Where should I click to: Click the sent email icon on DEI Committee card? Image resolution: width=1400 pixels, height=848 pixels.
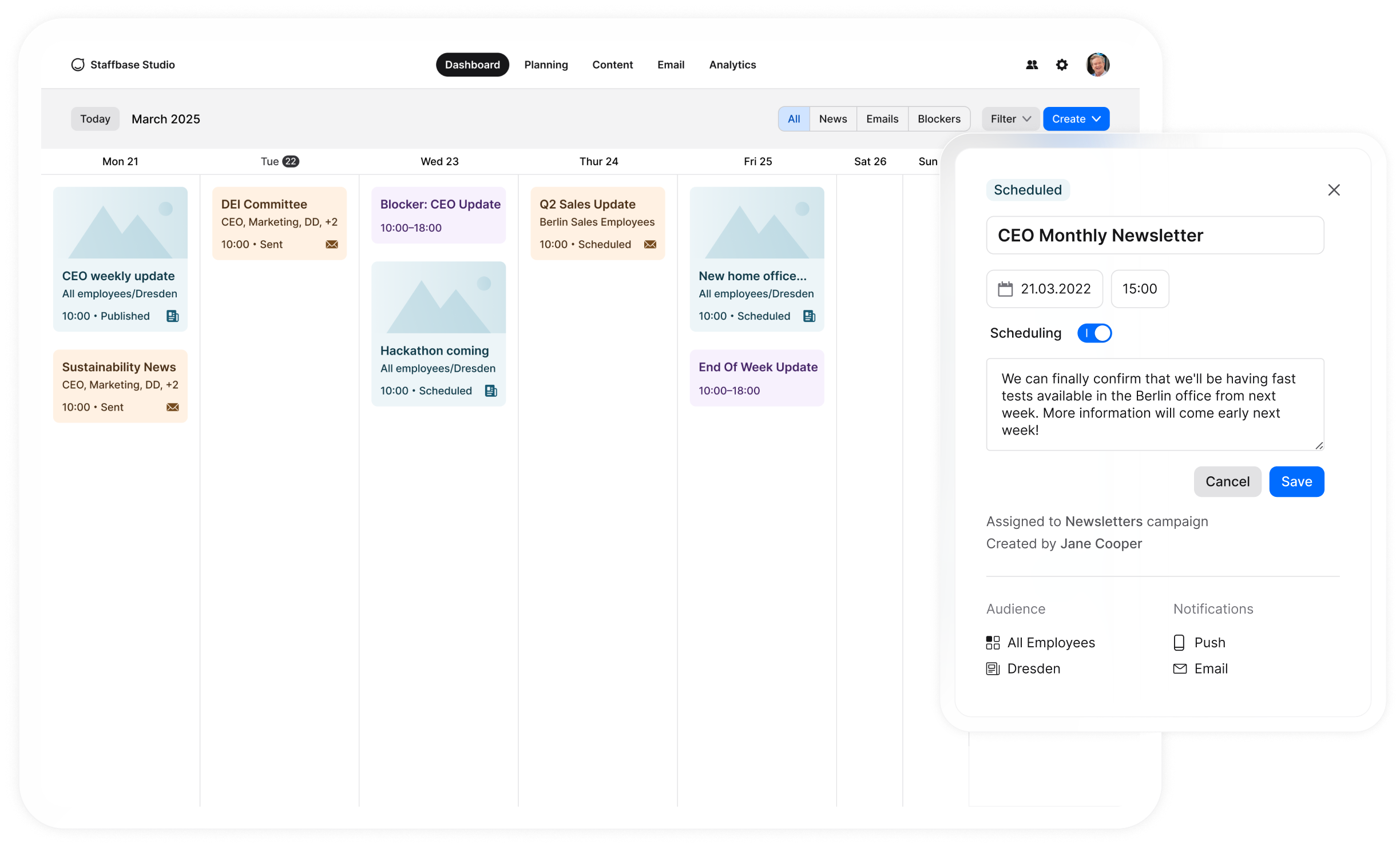(x=332, y=244)
